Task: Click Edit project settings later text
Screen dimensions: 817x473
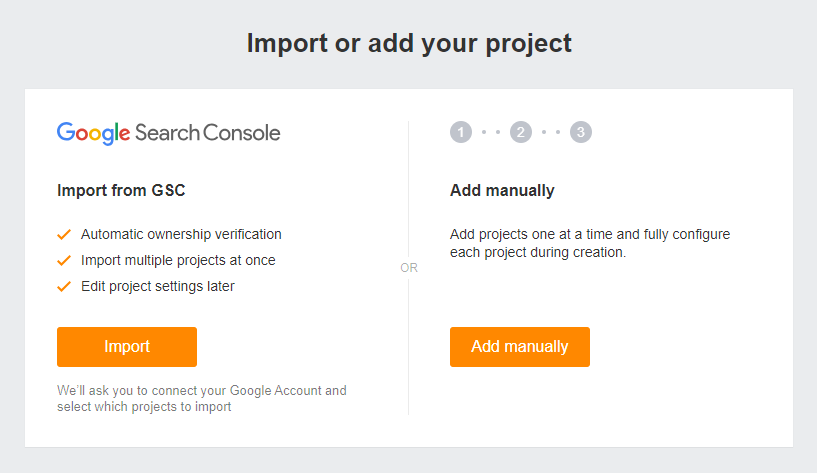Action: point(158,286)
